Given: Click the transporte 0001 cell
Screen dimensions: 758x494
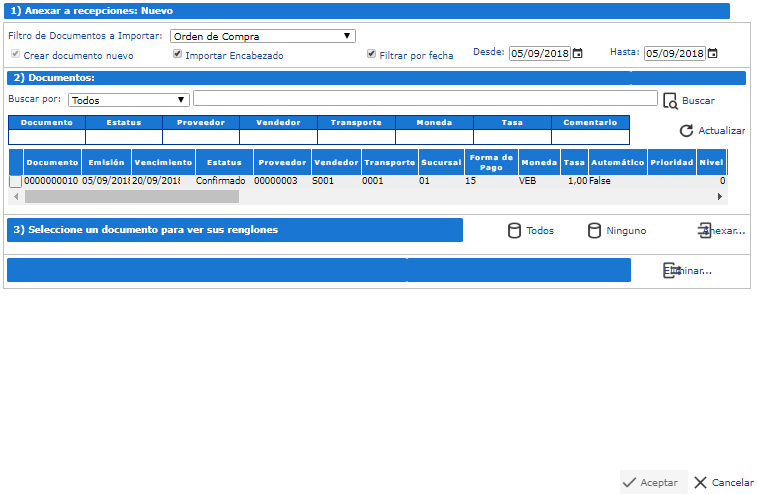Looking at the screenshot, I should pyautogui.click(x=373, y=181).
